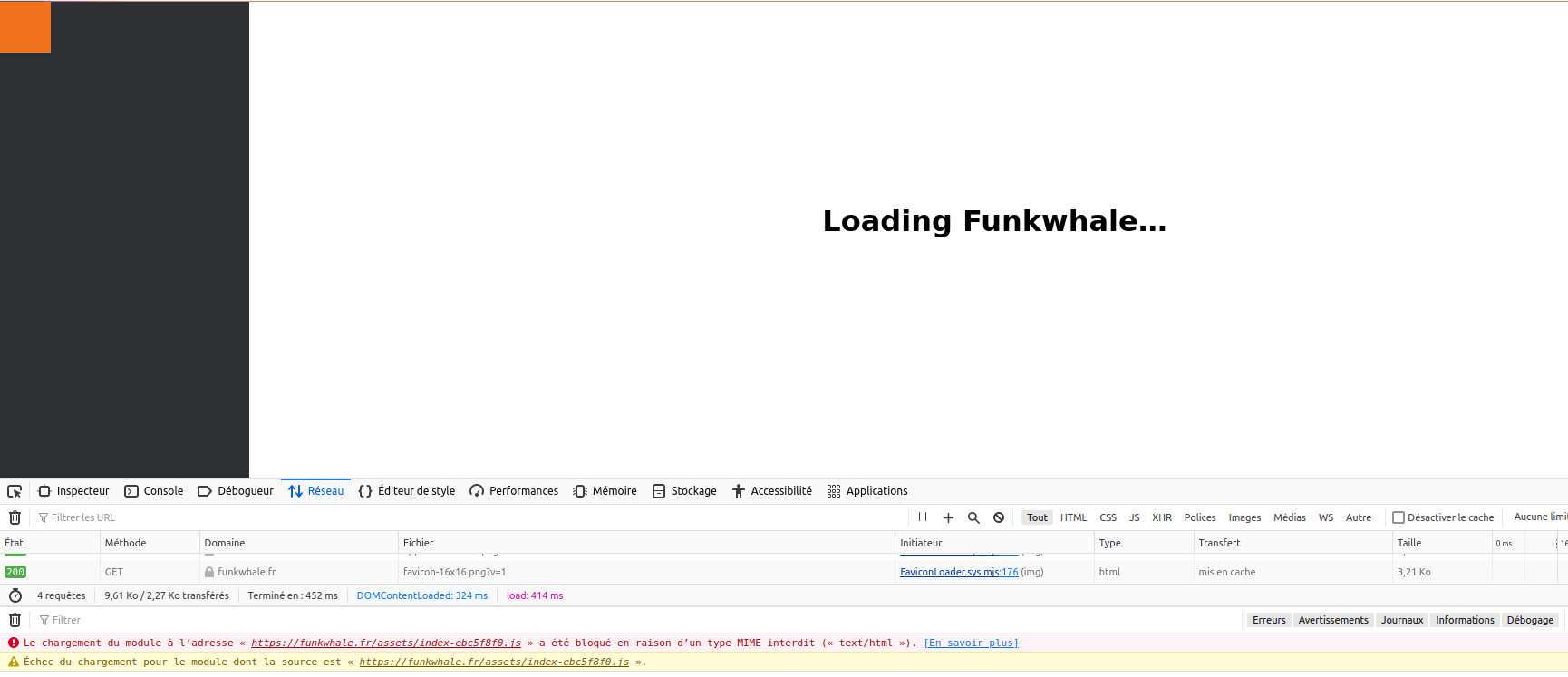Screen dimensions: 1568x677
Task: Filter requests by Autre
Action: tap(1359, 517)
